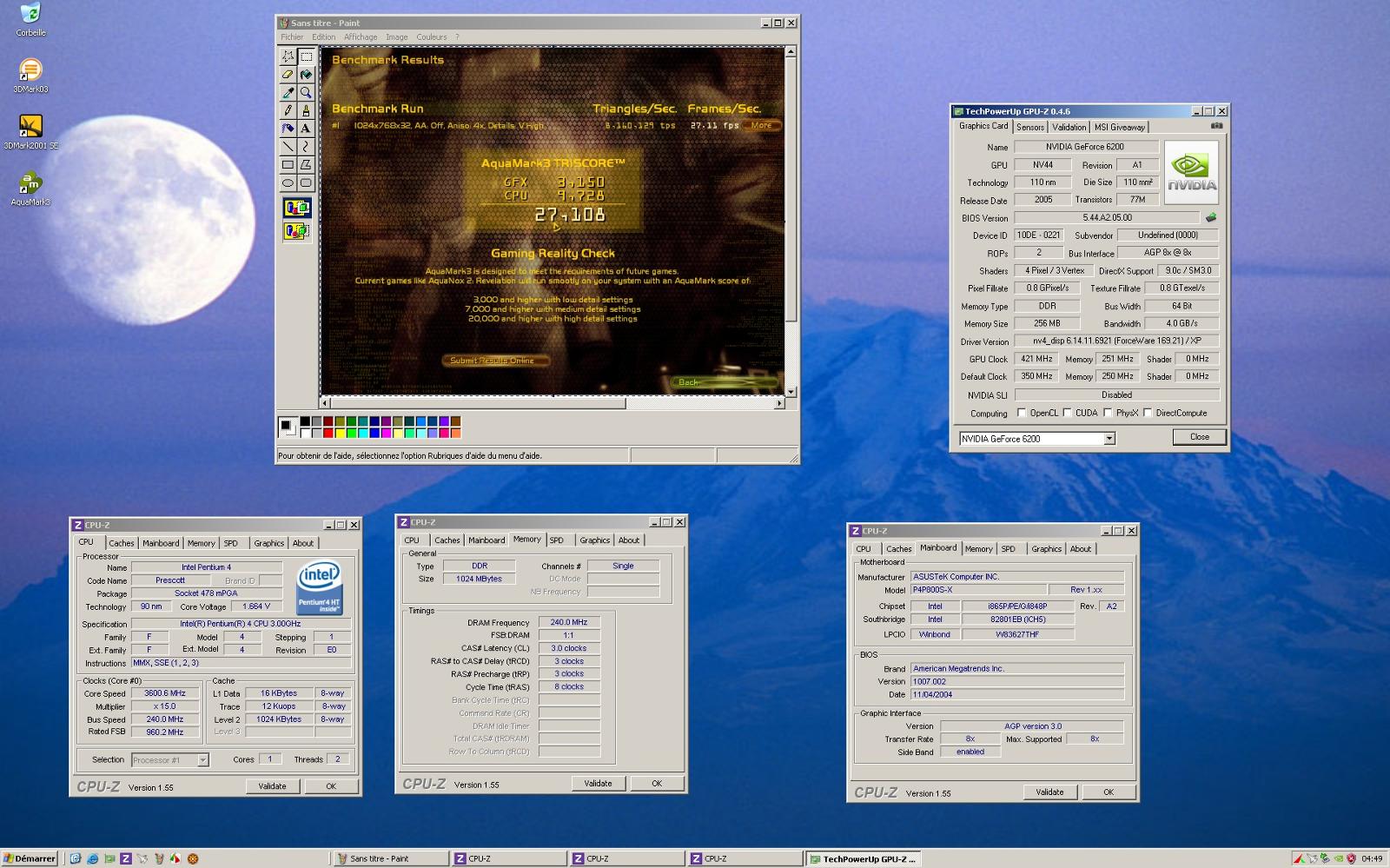This screenshot has width=1390, height=868.
Task: Click Paint horizontal scrollbar right arrow
Action: [x=779, y=403]
